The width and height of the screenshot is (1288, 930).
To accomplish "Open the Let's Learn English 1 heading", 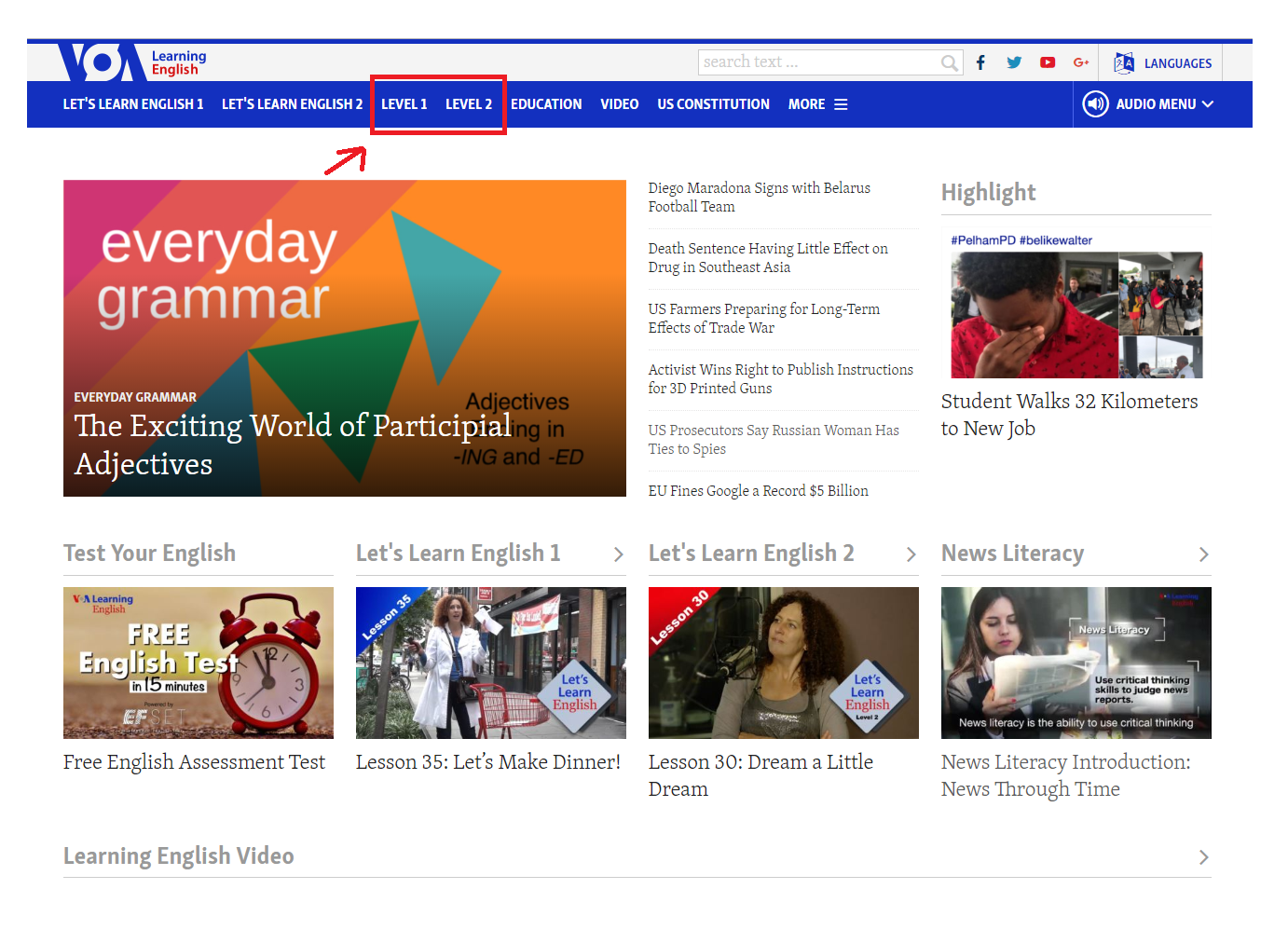I will click(459, 554).
